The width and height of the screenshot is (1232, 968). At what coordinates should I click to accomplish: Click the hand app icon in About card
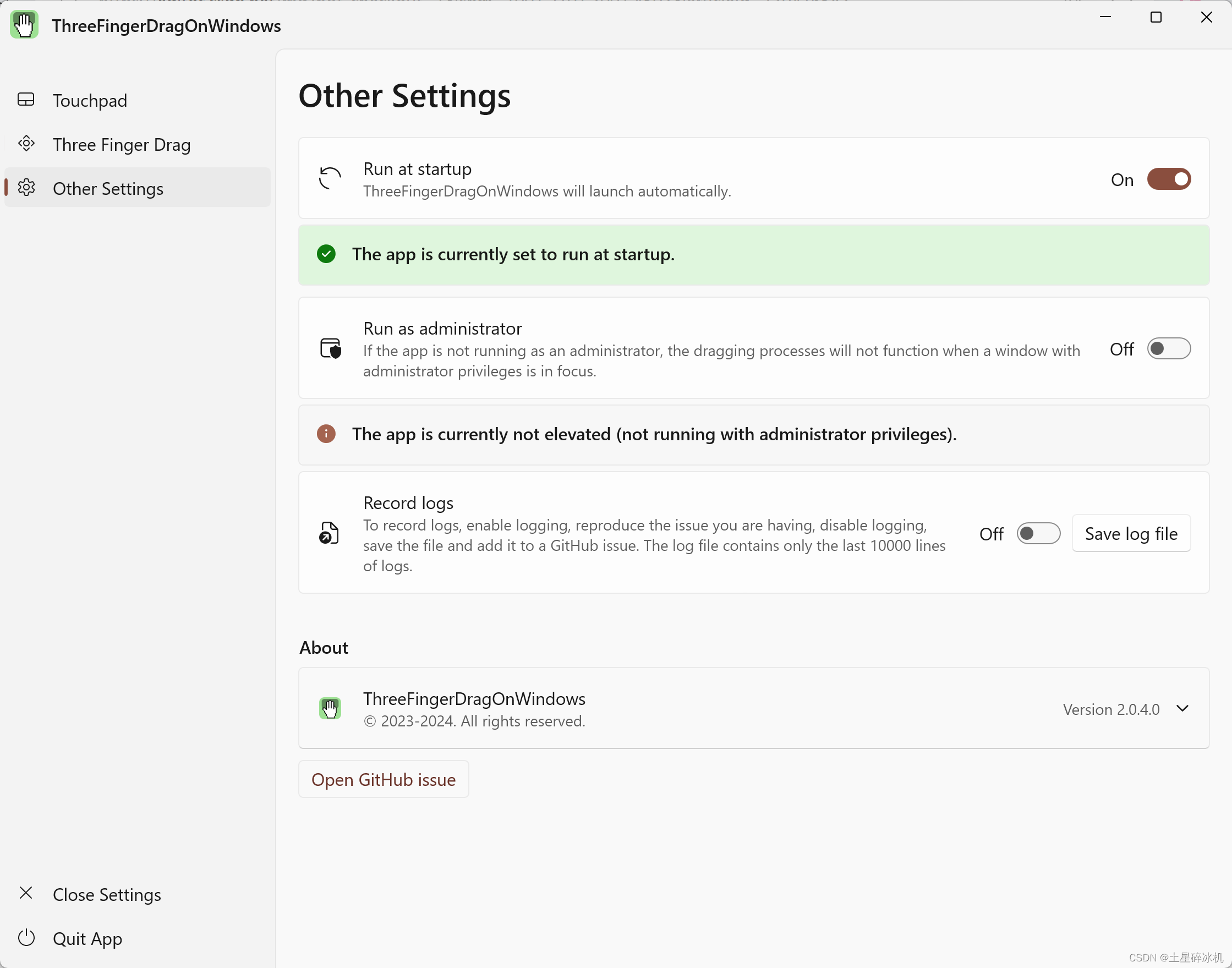pyautogui.click(x=330, y=708)
